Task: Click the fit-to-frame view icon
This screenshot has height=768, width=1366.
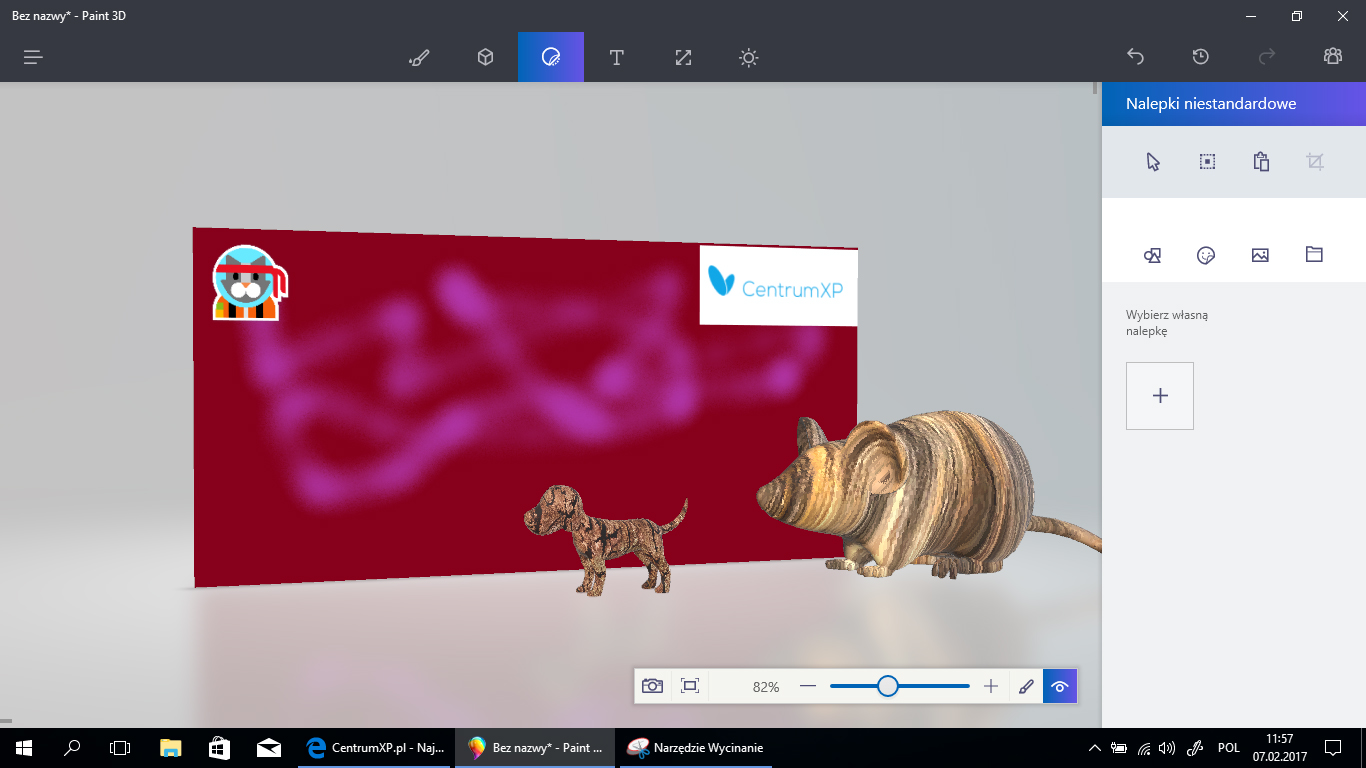Action: [689, 686]
